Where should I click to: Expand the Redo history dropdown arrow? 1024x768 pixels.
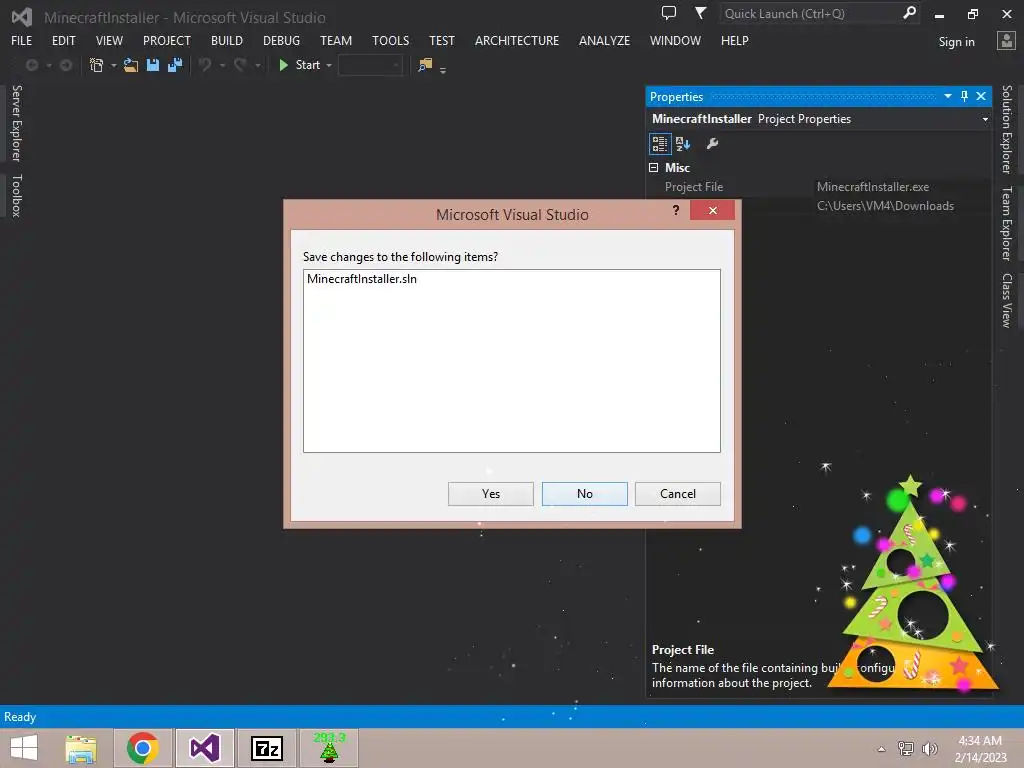[x=257, y=65]
